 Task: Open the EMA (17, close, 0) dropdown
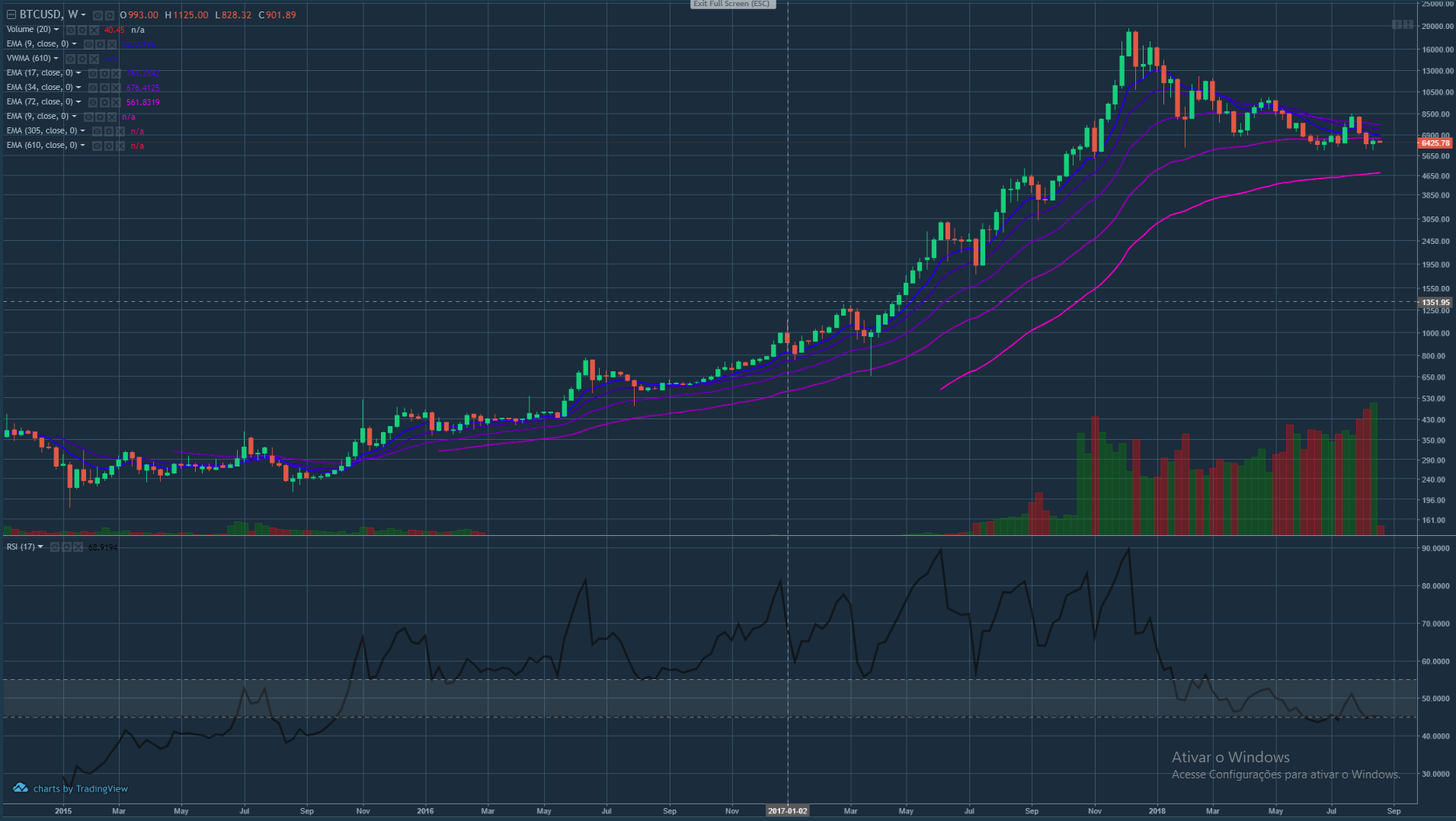(x=78, y=73)
